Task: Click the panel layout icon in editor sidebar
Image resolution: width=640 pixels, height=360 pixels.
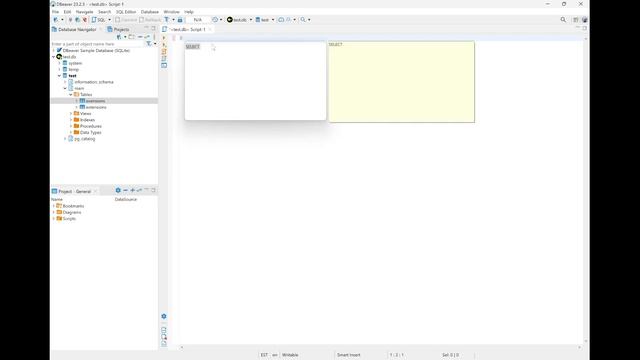Action: [164, 65]
